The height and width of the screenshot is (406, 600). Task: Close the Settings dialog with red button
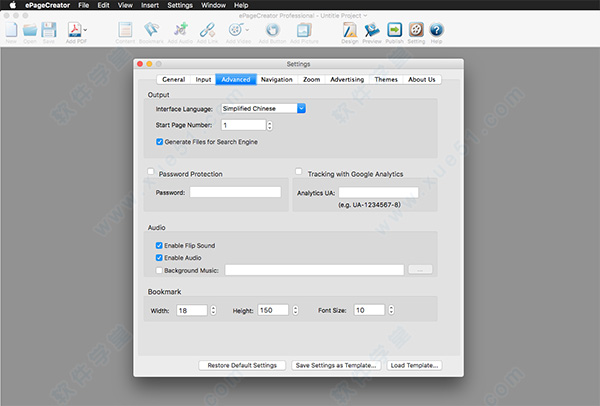140,64
